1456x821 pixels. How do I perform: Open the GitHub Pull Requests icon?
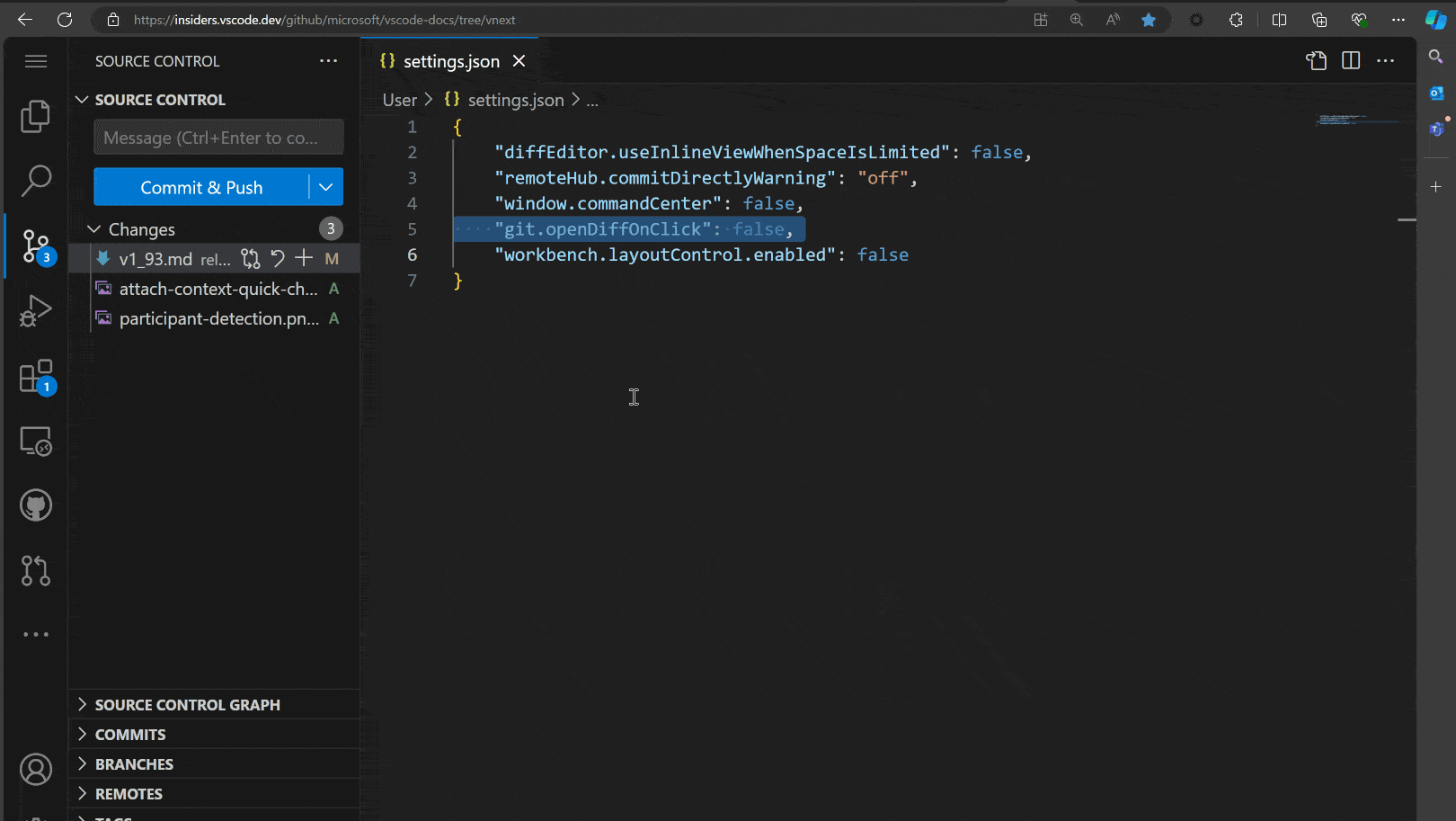pos(36,570)
